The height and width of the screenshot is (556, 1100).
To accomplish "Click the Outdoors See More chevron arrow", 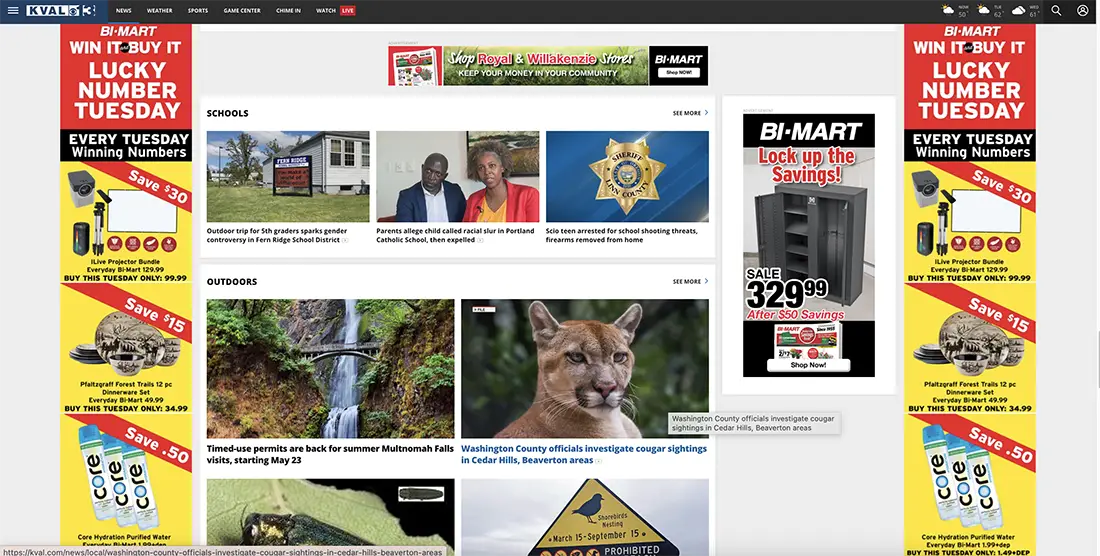I will pyautogui.click(x=706, y=281).
